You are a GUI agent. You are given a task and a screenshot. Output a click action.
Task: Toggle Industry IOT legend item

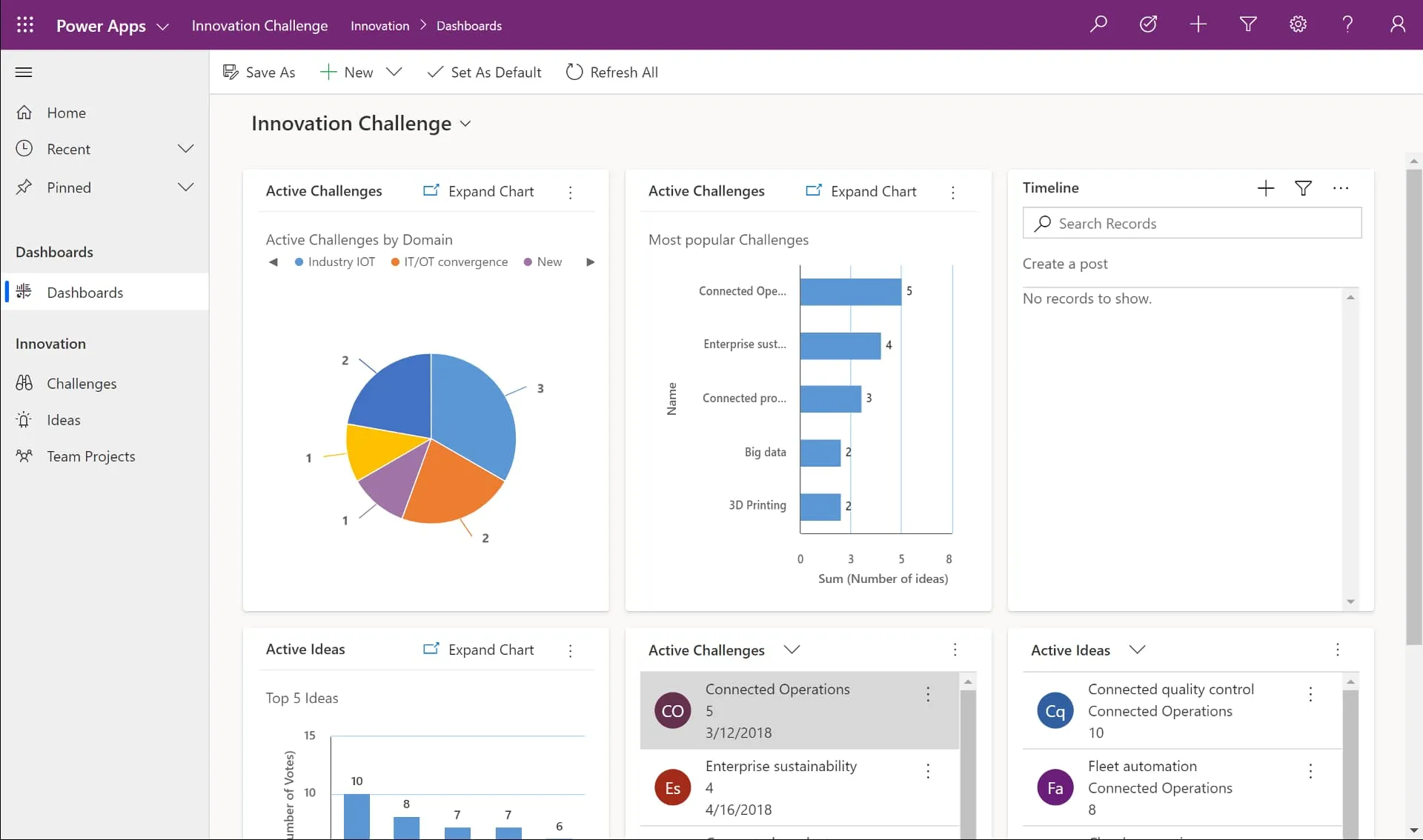(335, 262)
